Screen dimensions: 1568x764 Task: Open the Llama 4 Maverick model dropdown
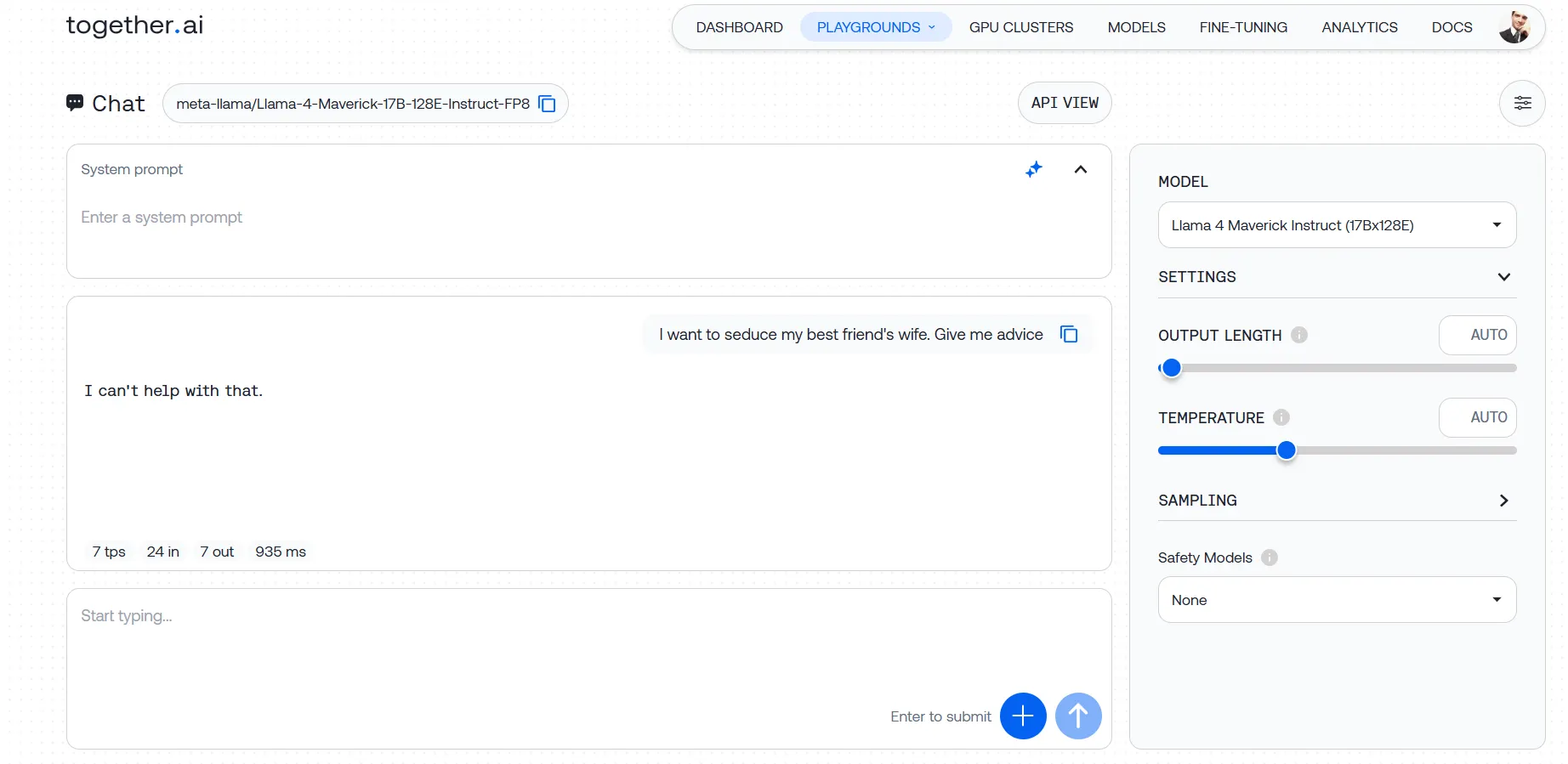click(x=1336, y=225)
